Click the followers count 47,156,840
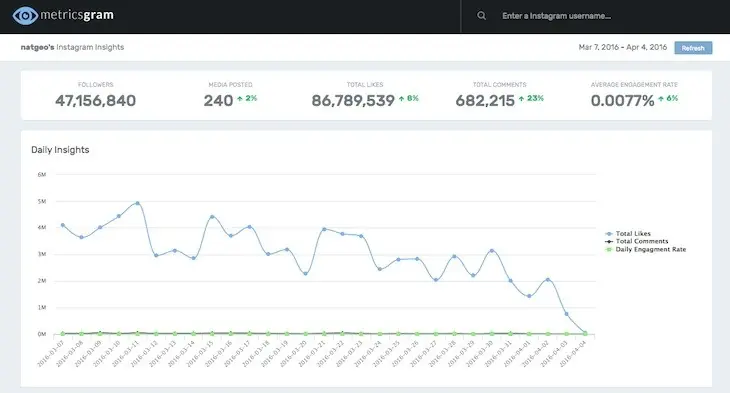Screen dimensions: 730x393 pyautogui.click(x=95, y=101)
